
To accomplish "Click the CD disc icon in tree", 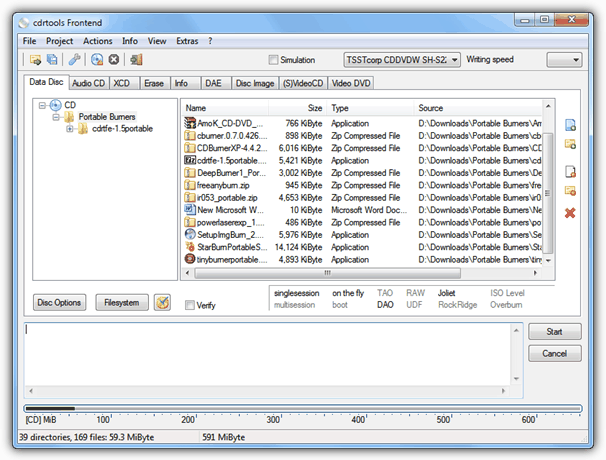I will click(56, 105).
